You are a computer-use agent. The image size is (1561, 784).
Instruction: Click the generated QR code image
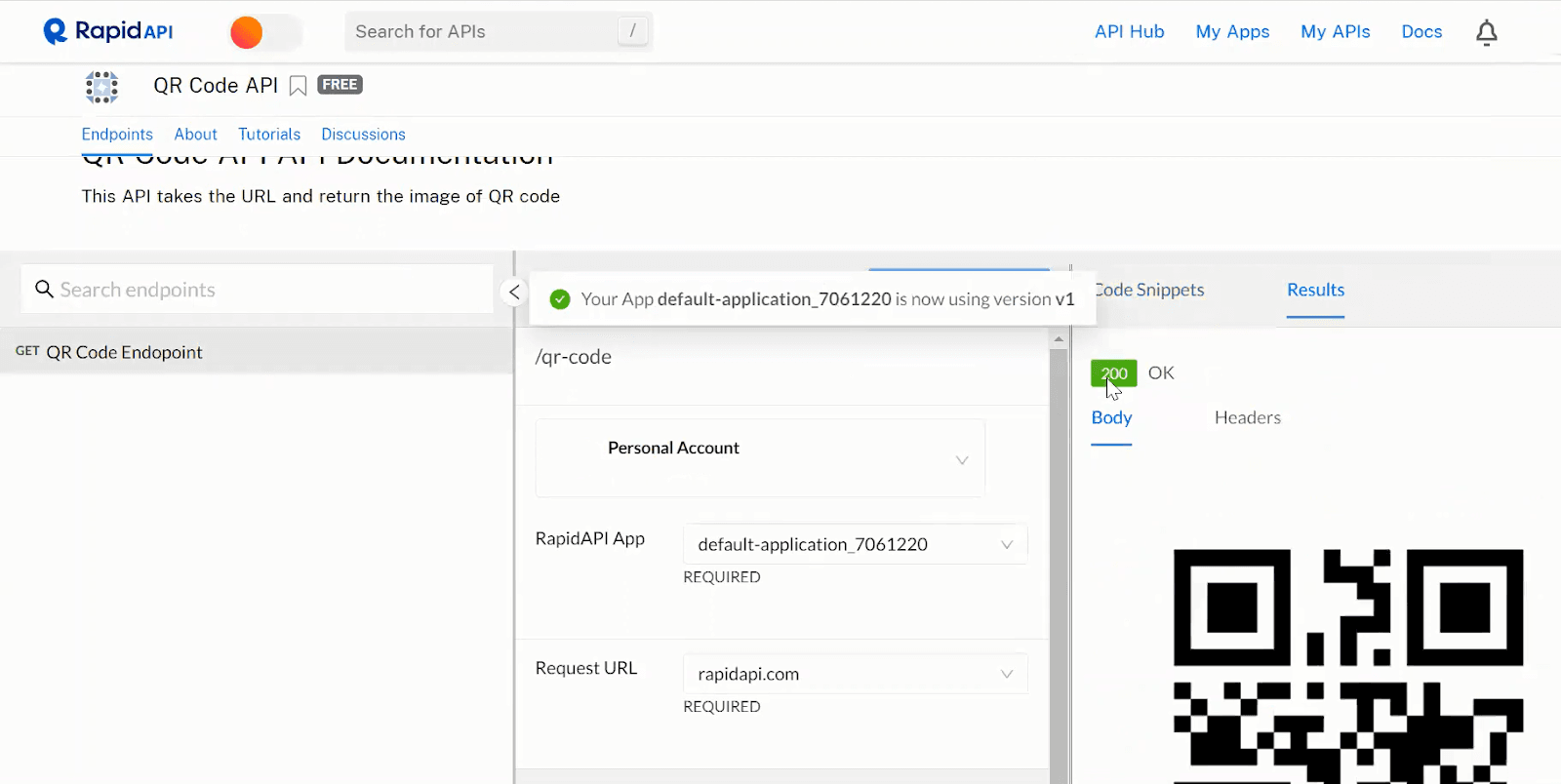point(1347,666)
